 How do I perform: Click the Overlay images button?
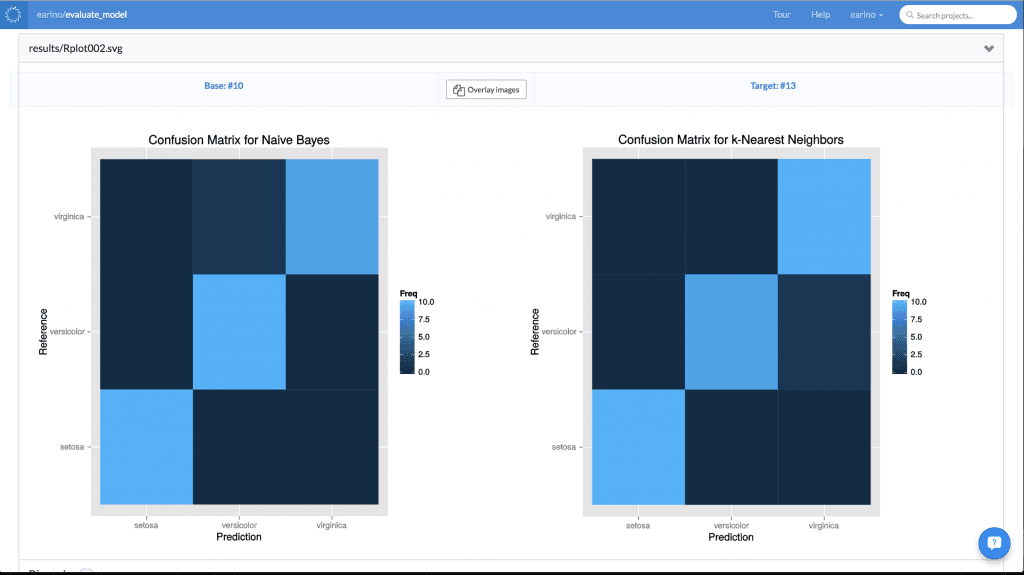pyautogui.click(x=486, y=90)
